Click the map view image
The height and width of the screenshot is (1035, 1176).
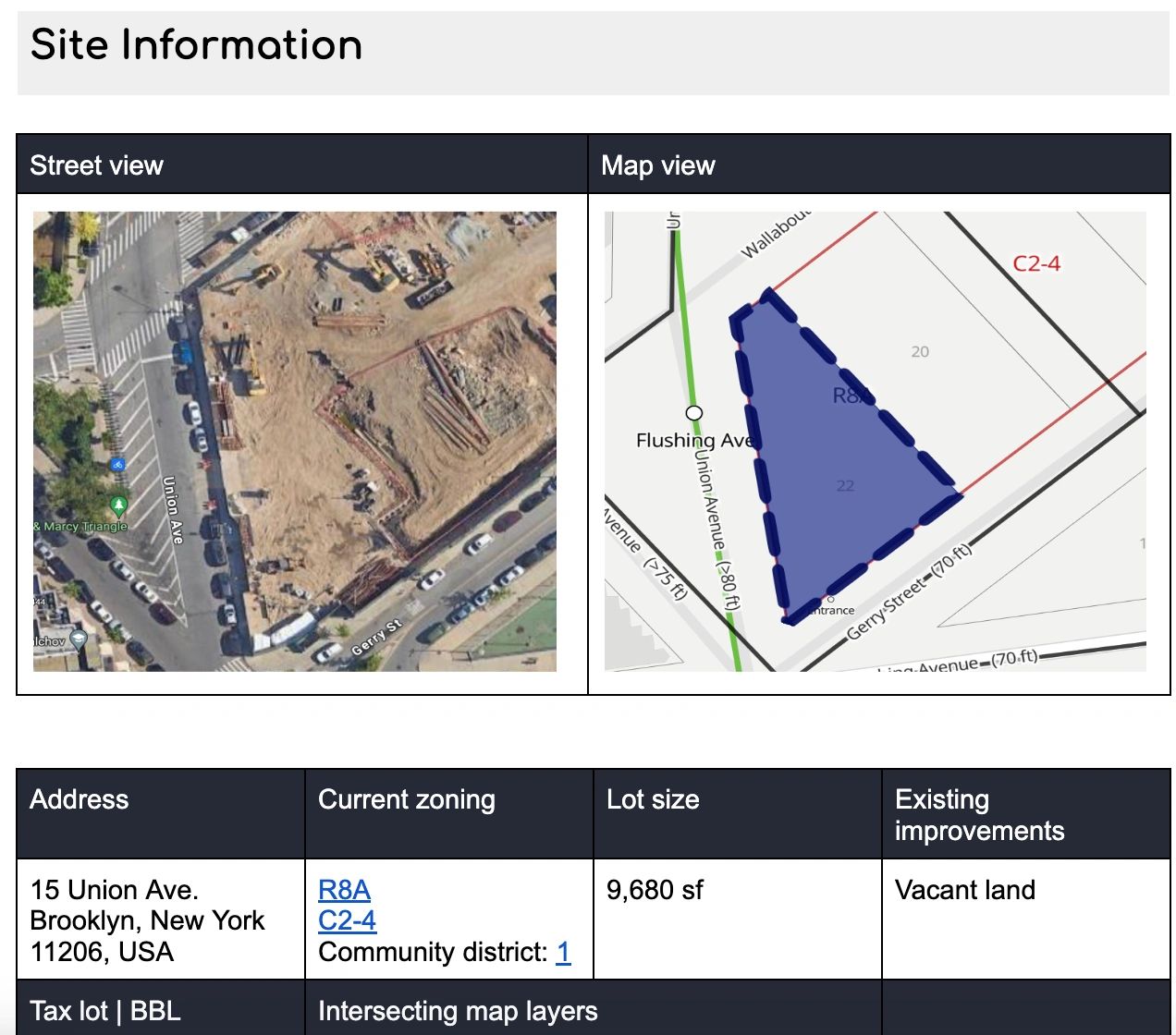pos(875,442)
